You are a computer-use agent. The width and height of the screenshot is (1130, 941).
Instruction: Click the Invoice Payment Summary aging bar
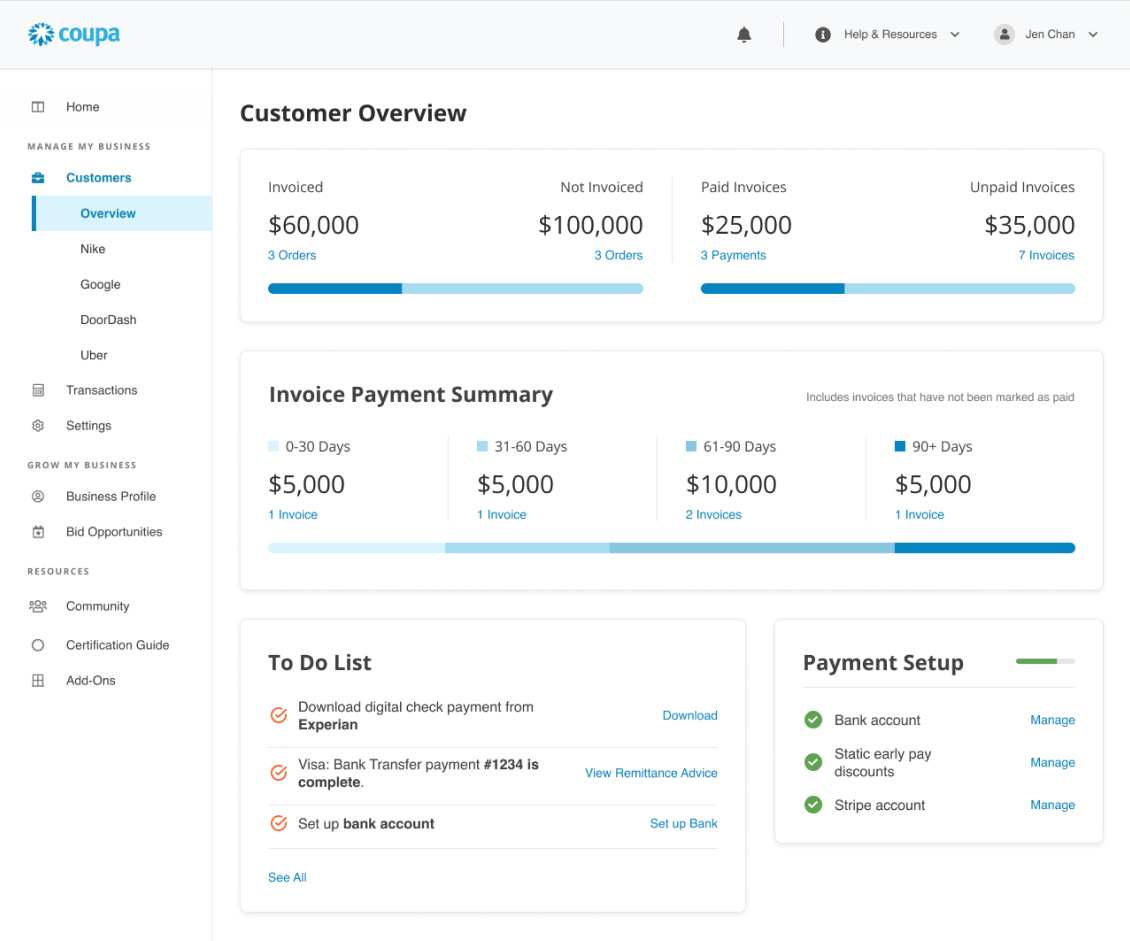point(671,548)
